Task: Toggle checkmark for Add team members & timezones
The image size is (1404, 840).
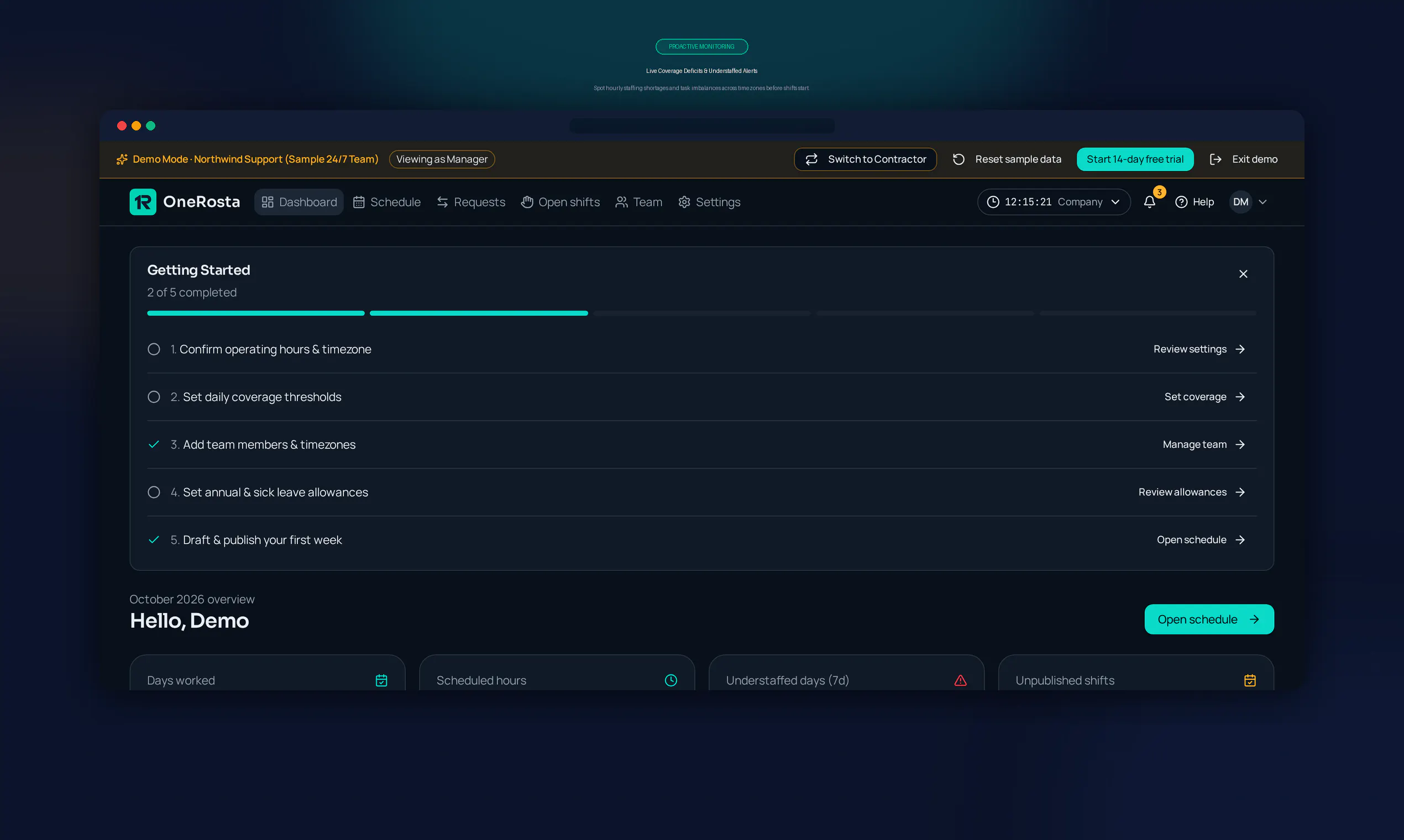Action: [x=154, y=444]
